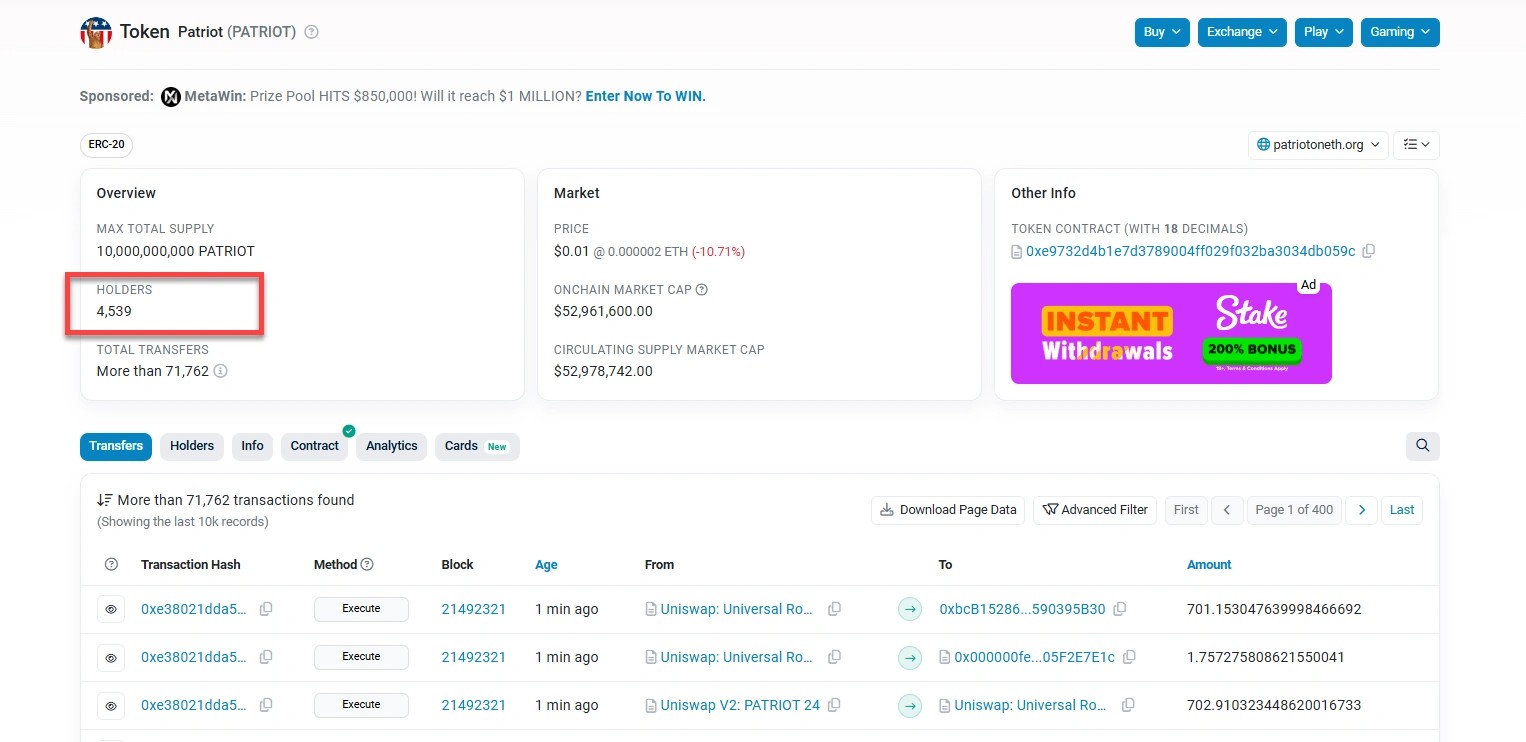Click the MetaWin logo in the sponsored banner
1526x742 pixels.
coord(170,96)
